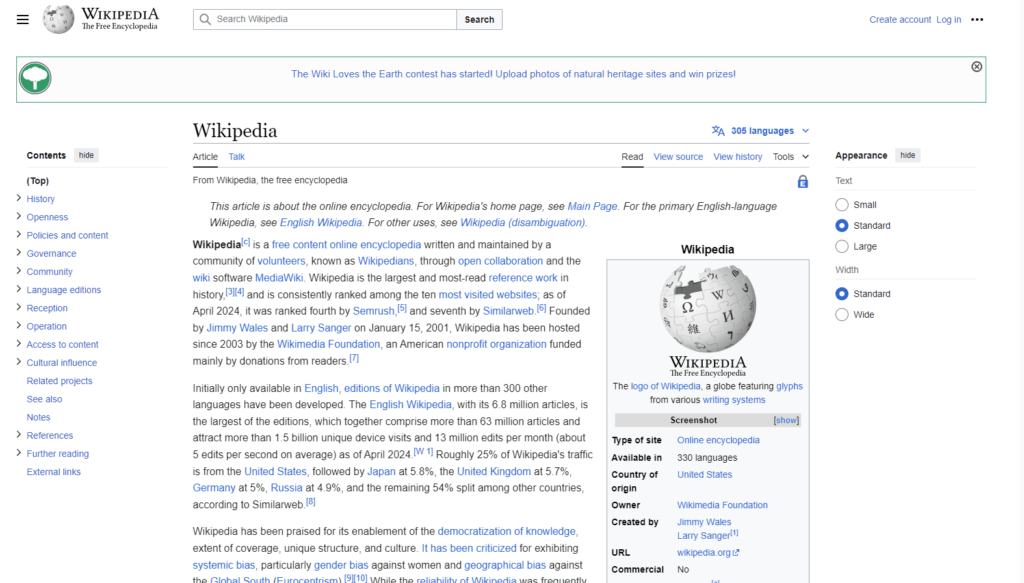Open the 305 languages dropdown

click(761, 131)
